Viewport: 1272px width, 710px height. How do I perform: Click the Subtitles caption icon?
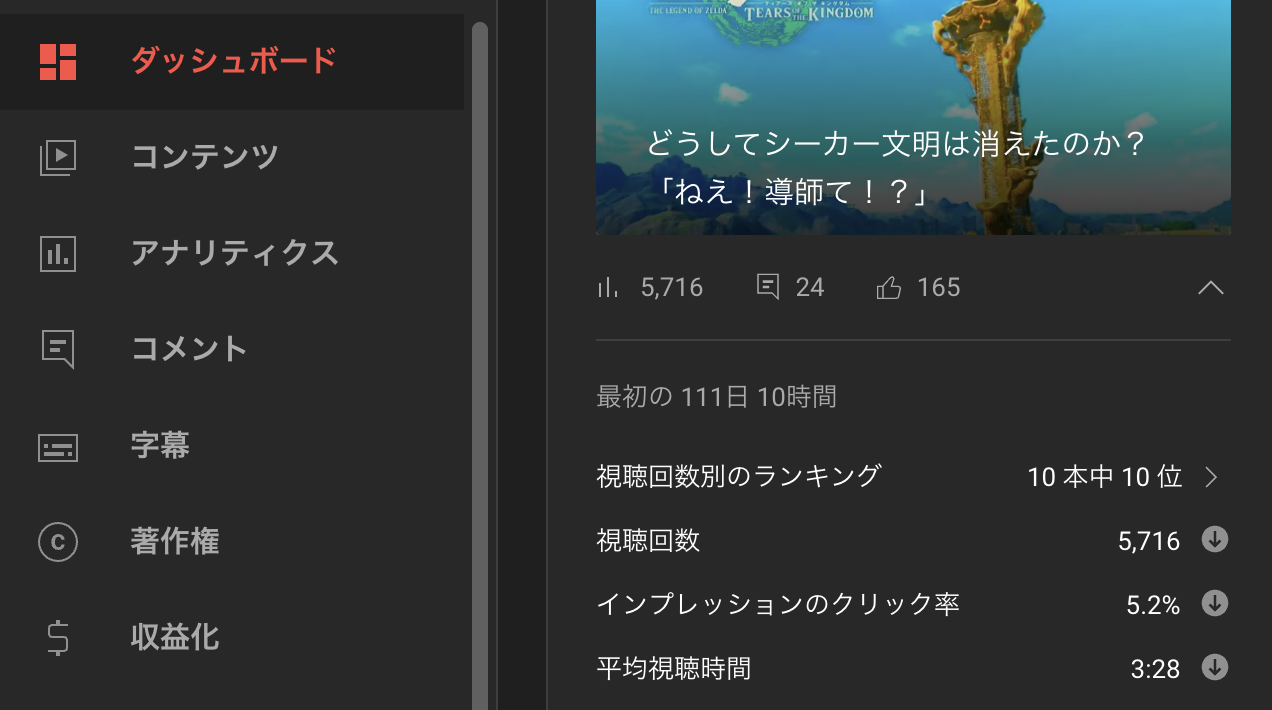coord(58,447)
